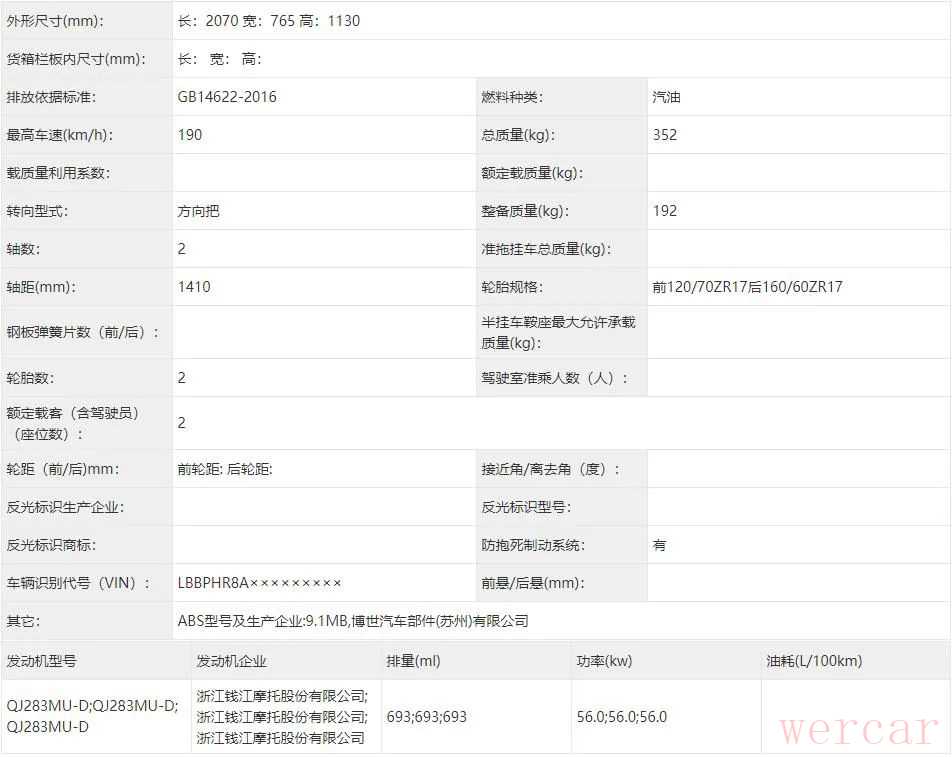Viewport: 952px width, 757px height.
Task: Select the VIN value LBBPHR8A×××××××××
Action: click(260, 583)
